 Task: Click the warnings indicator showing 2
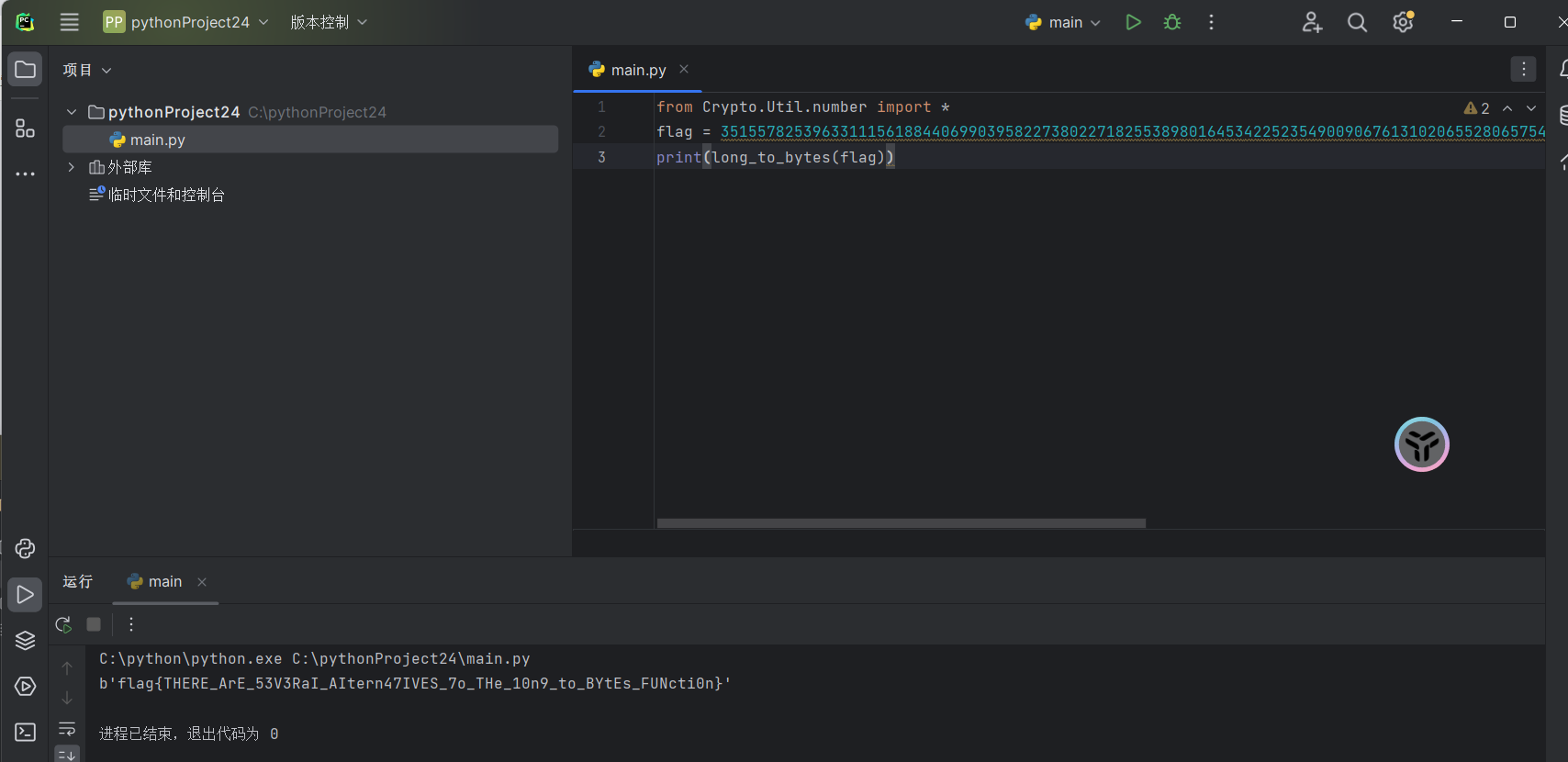1476,108
